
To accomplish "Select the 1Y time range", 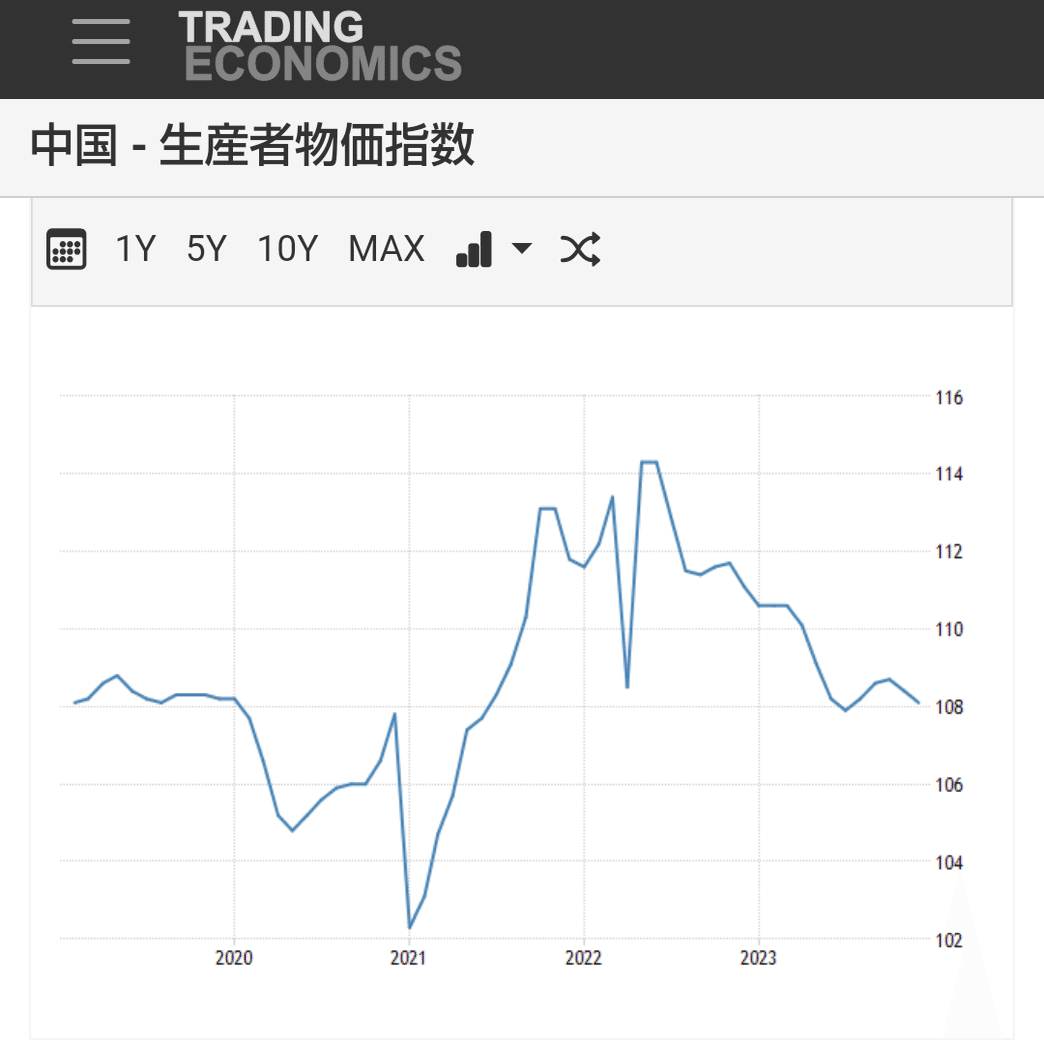I will [x=135, y=249].
